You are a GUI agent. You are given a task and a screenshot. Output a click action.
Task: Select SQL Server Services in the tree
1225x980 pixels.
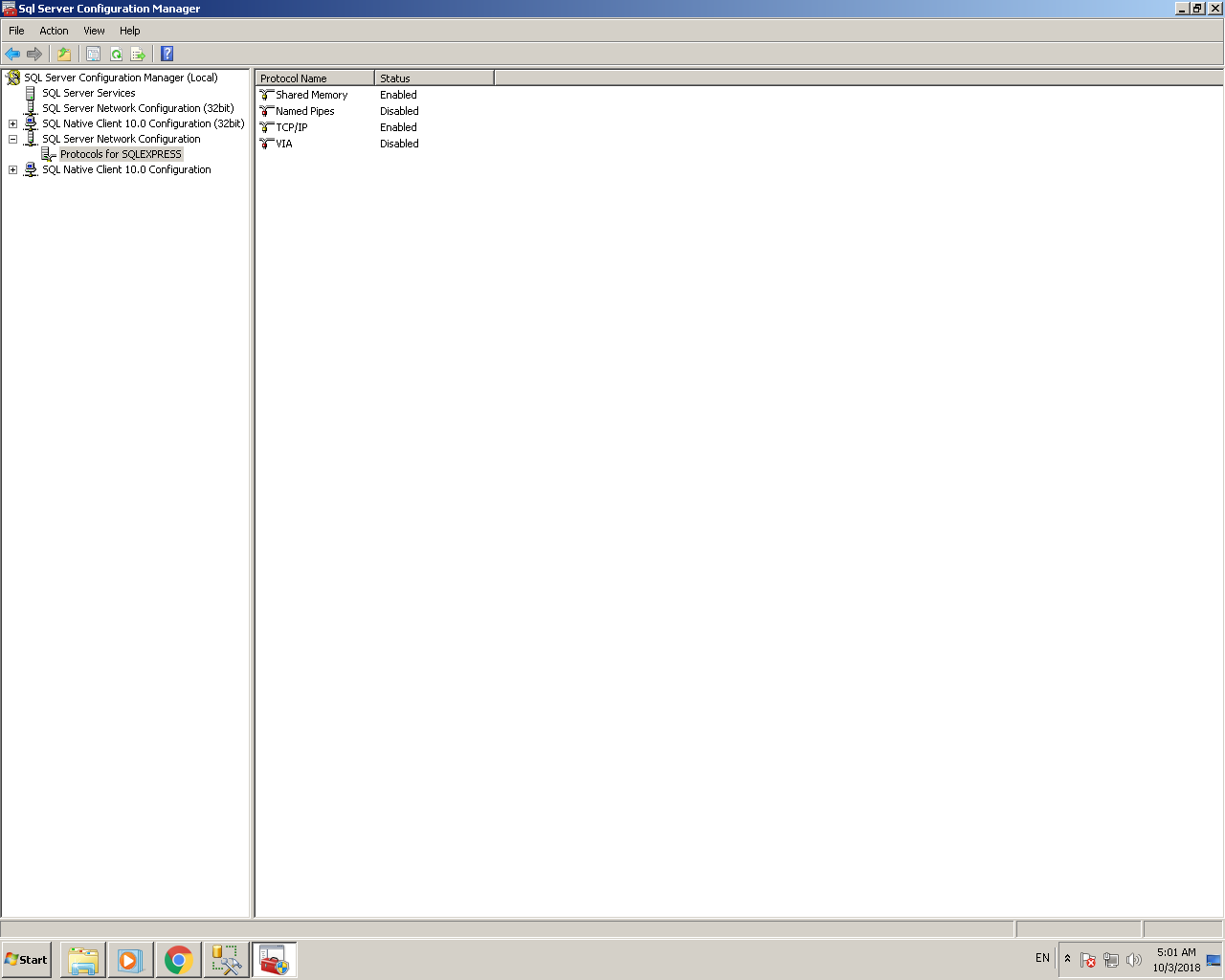coord(89,93)
